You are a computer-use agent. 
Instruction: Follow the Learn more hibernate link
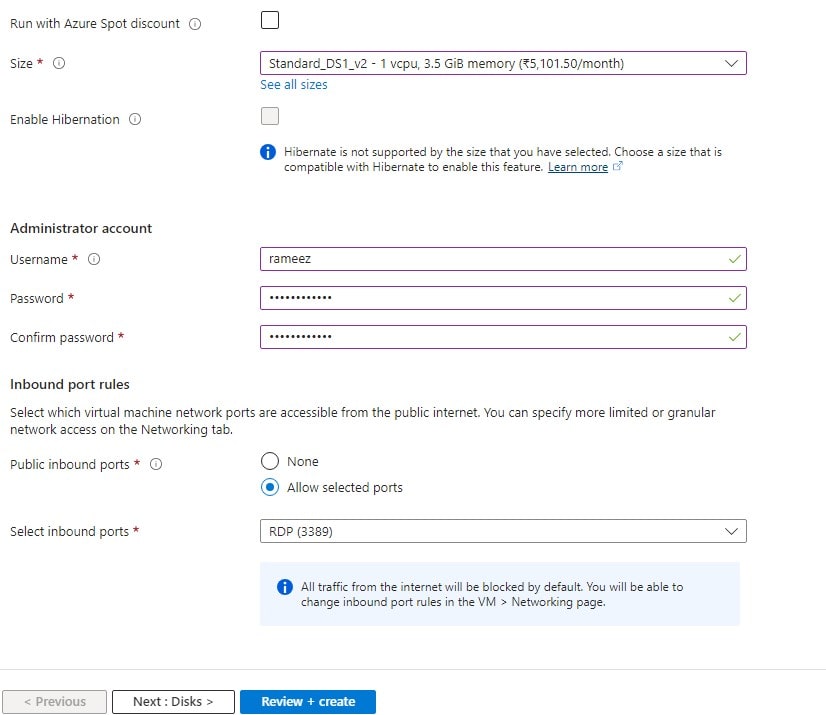[578, 167]
